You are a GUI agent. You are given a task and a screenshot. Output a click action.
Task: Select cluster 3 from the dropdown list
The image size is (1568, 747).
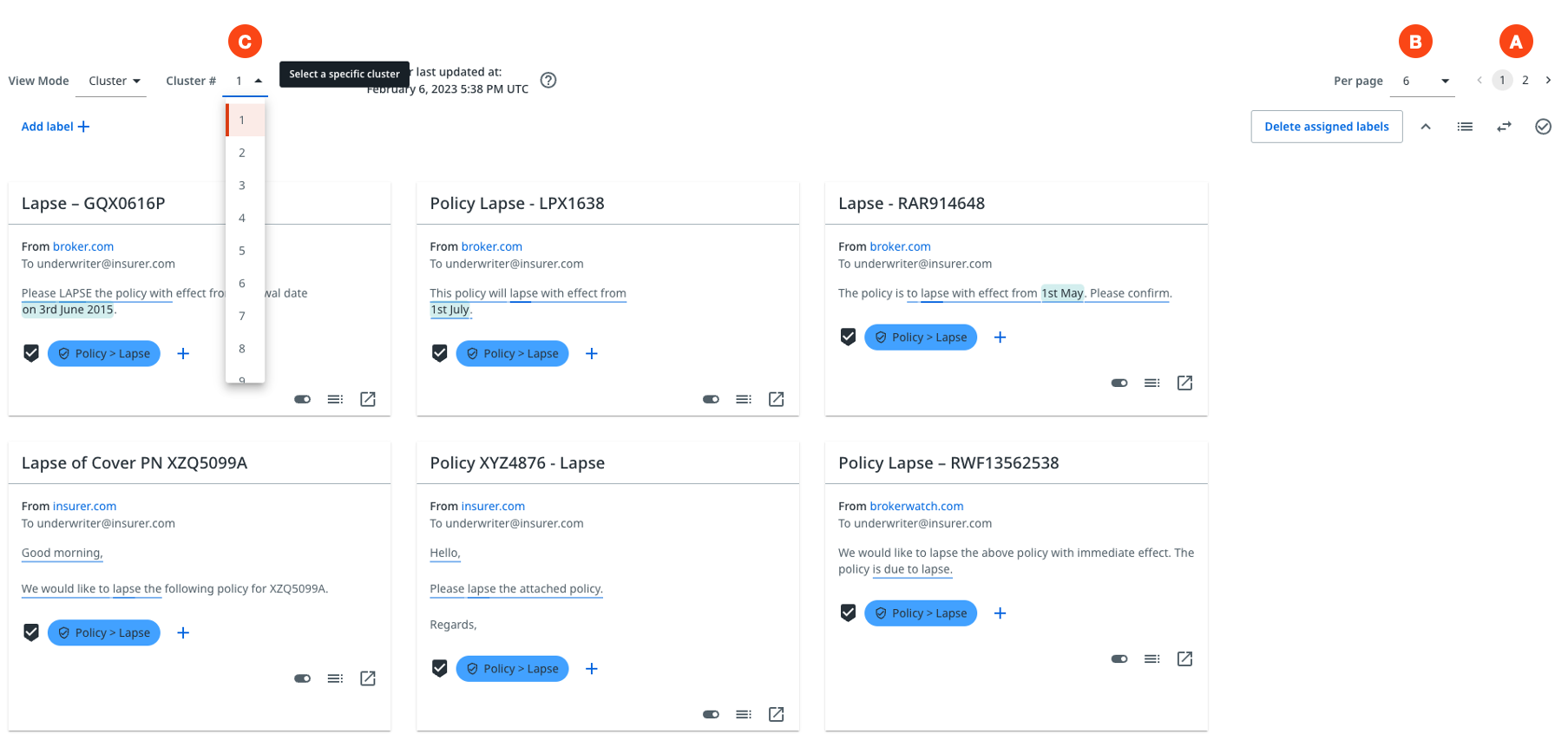pos(242,186)
